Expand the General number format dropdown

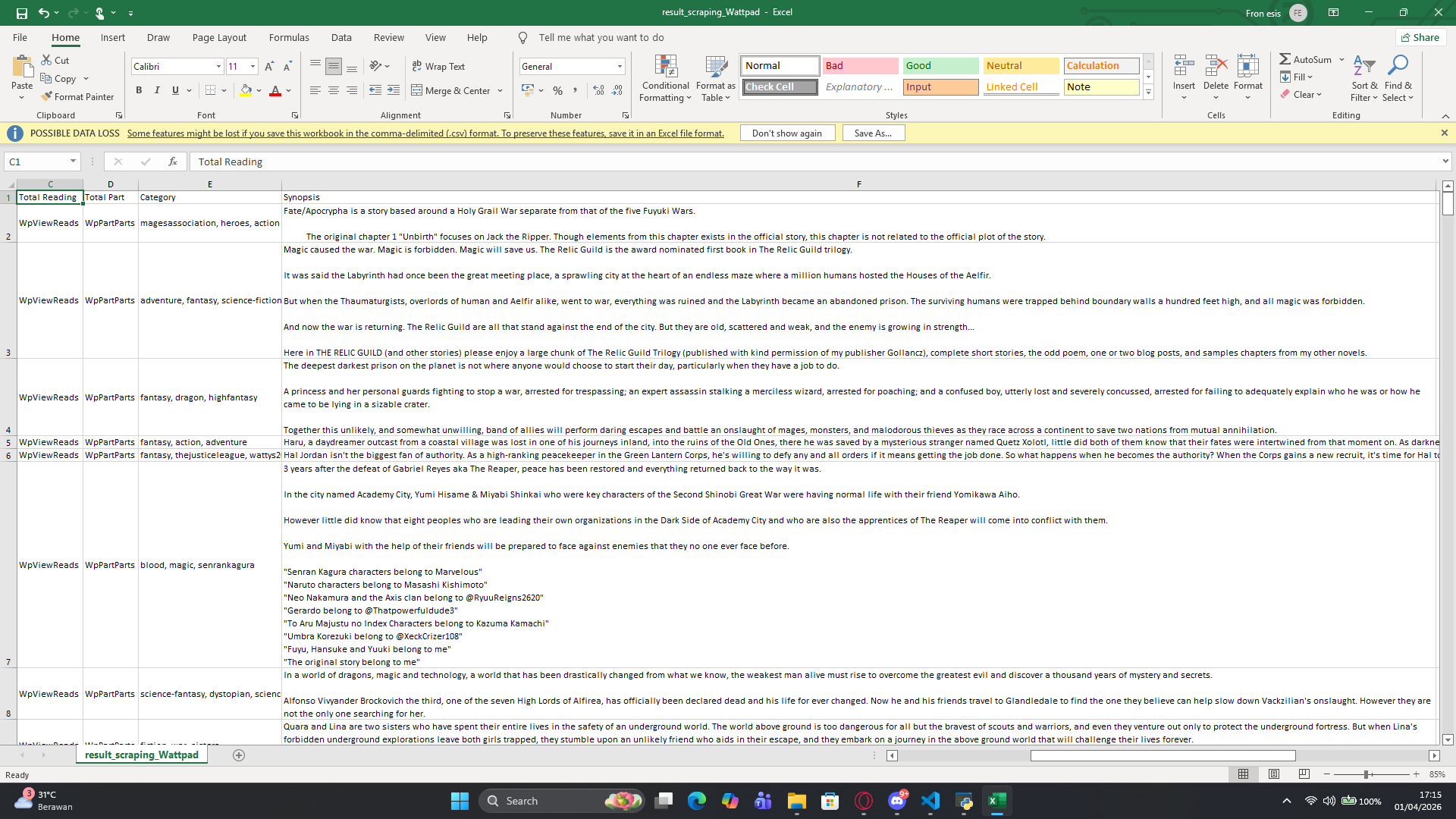click(620, 67)
